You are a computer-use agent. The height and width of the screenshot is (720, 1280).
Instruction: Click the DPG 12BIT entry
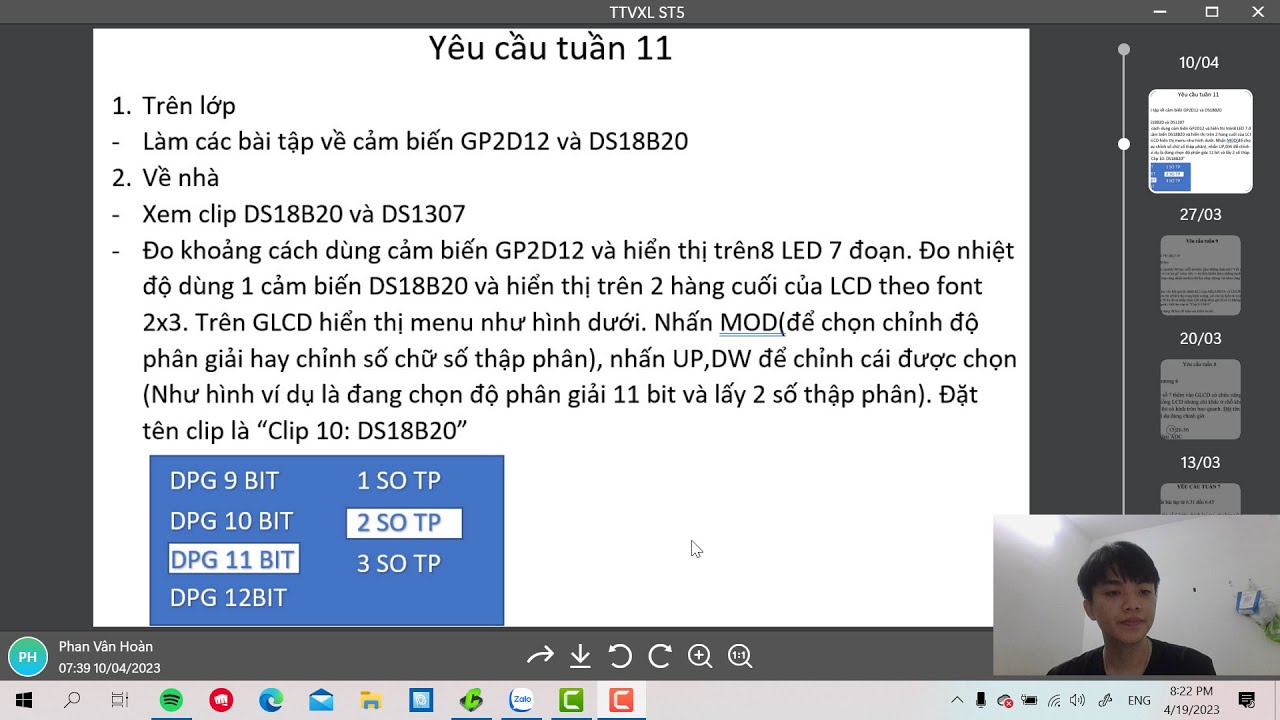tap(228, 598)
